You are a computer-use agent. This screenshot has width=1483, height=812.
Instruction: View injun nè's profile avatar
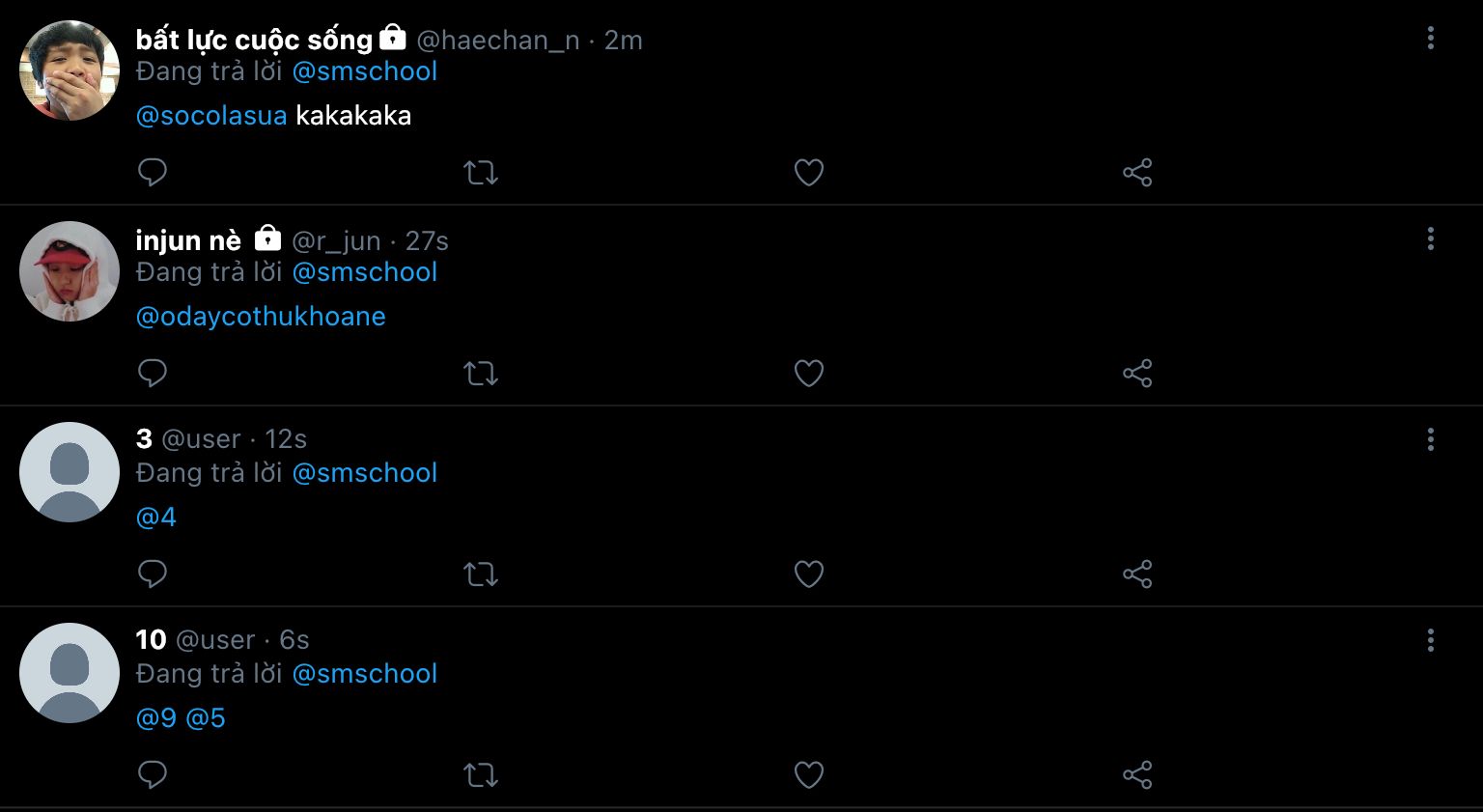[x=70, y=271]
